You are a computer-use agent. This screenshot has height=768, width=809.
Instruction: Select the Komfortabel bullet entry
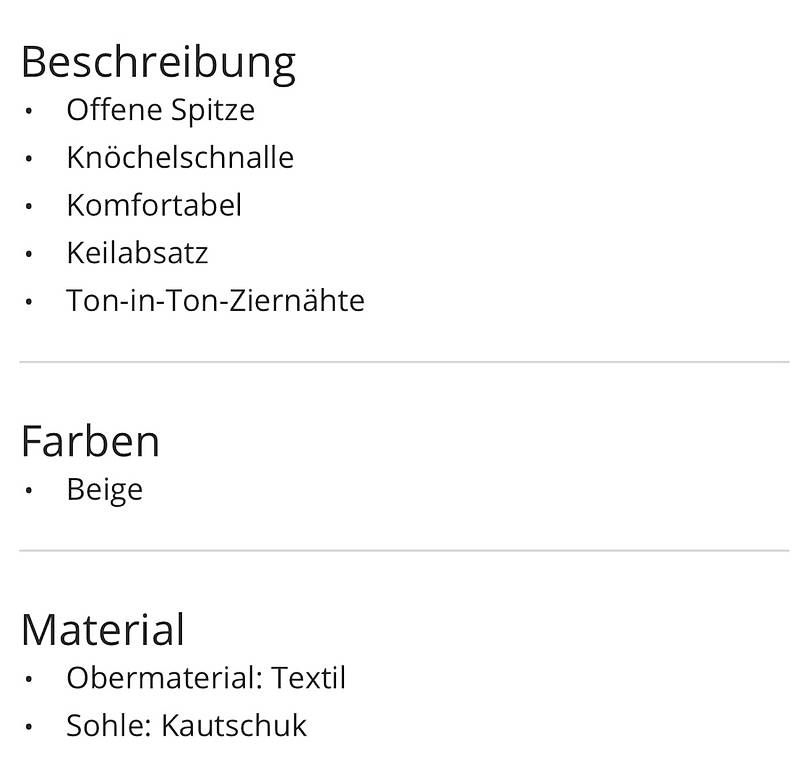154,205
